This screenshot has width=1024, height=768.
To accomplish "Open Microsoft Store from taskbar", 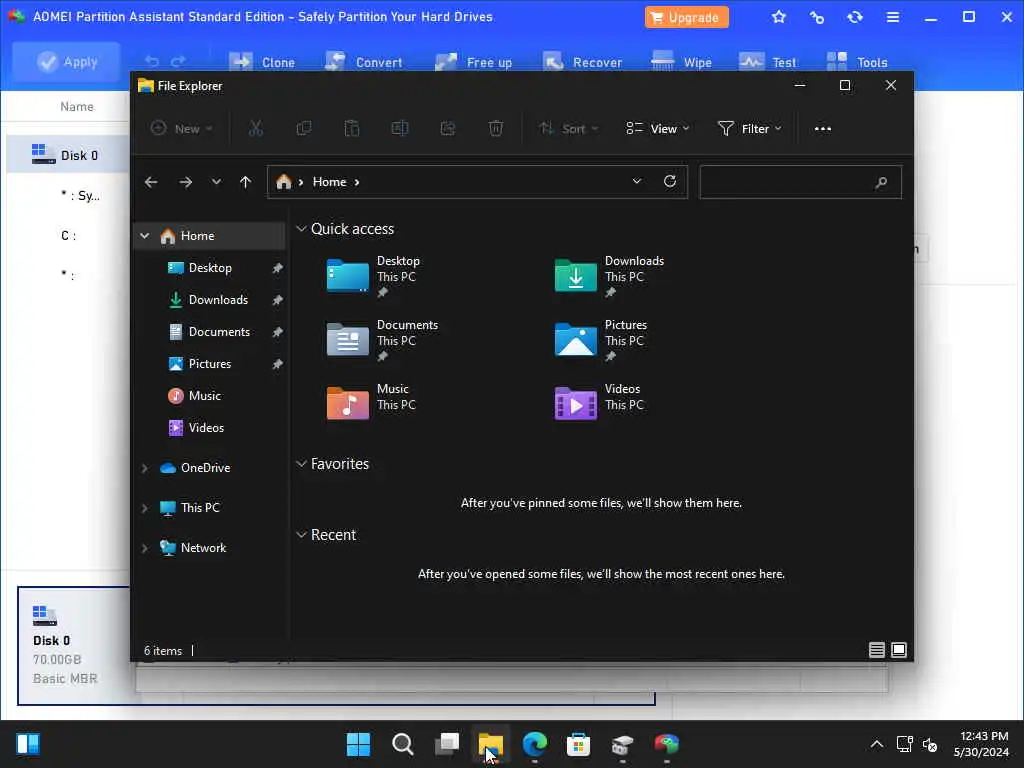I will tap(579, 744).
